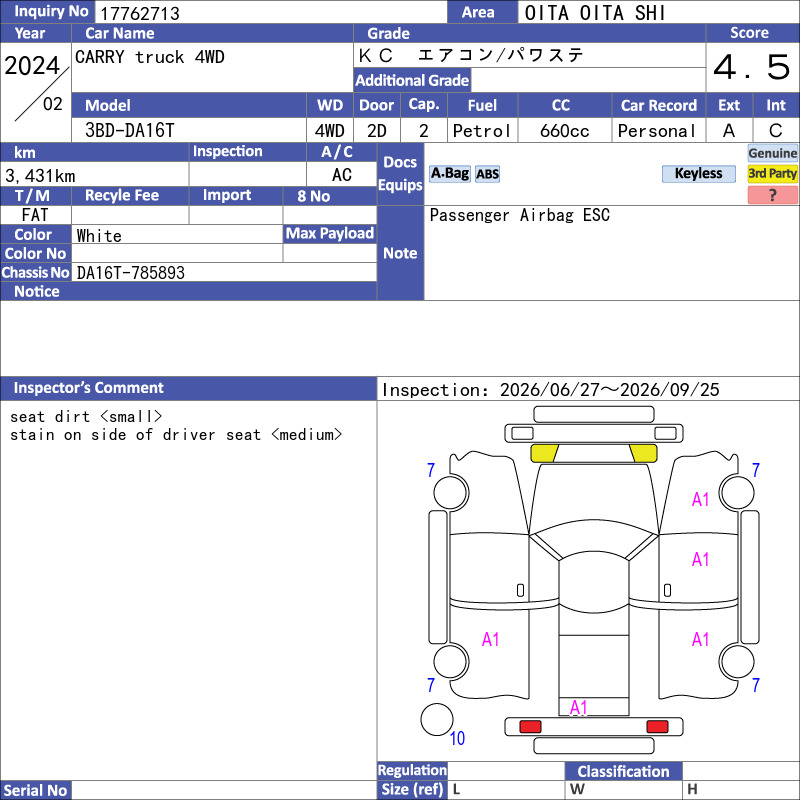Click the A1 mark on tailgate
Image resolution: width=800 pixels, height=800 pixels.
coord(579,707)
